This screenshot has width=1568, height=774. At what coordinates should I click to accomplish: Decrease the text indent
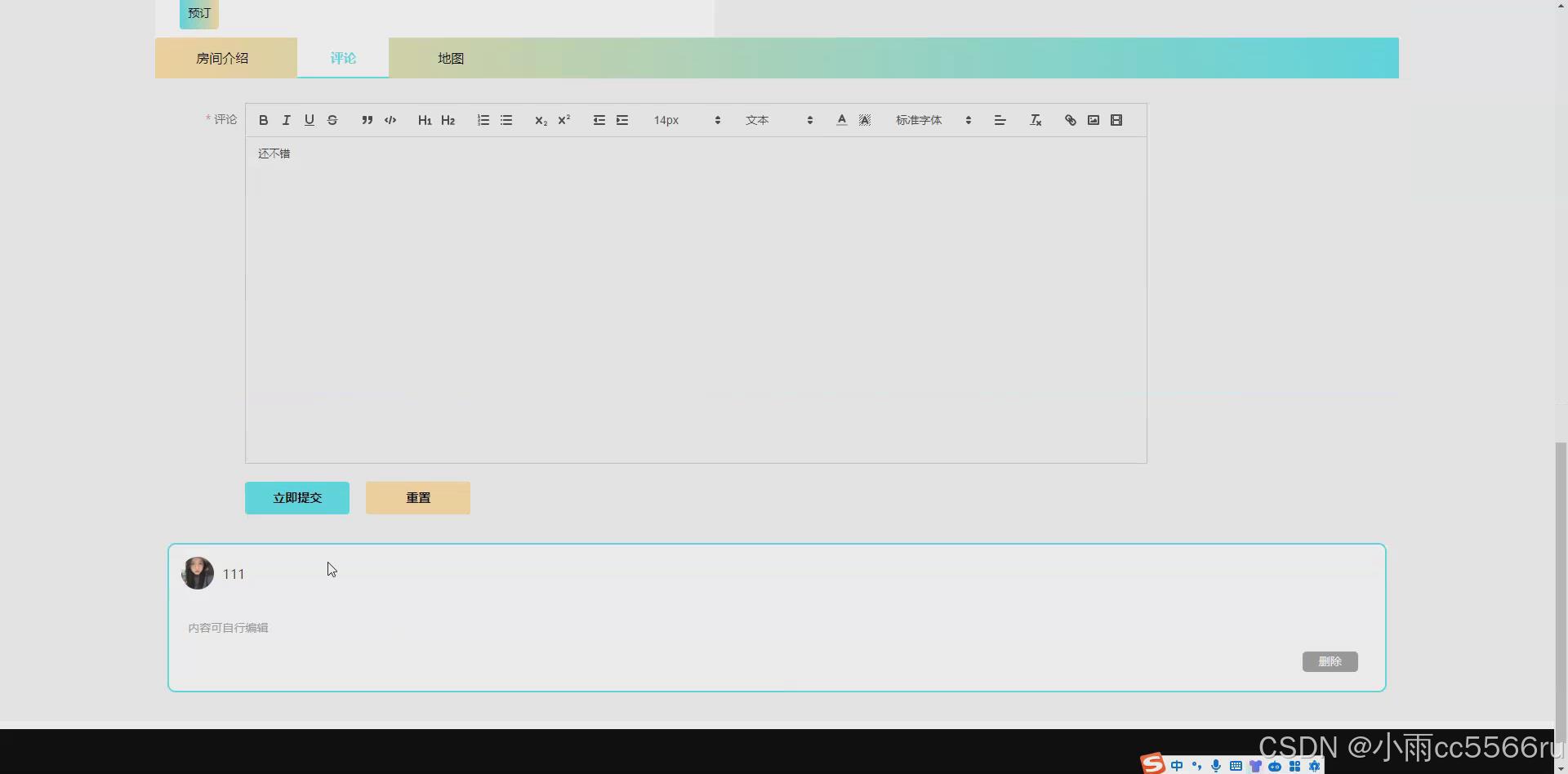point(599,120)
